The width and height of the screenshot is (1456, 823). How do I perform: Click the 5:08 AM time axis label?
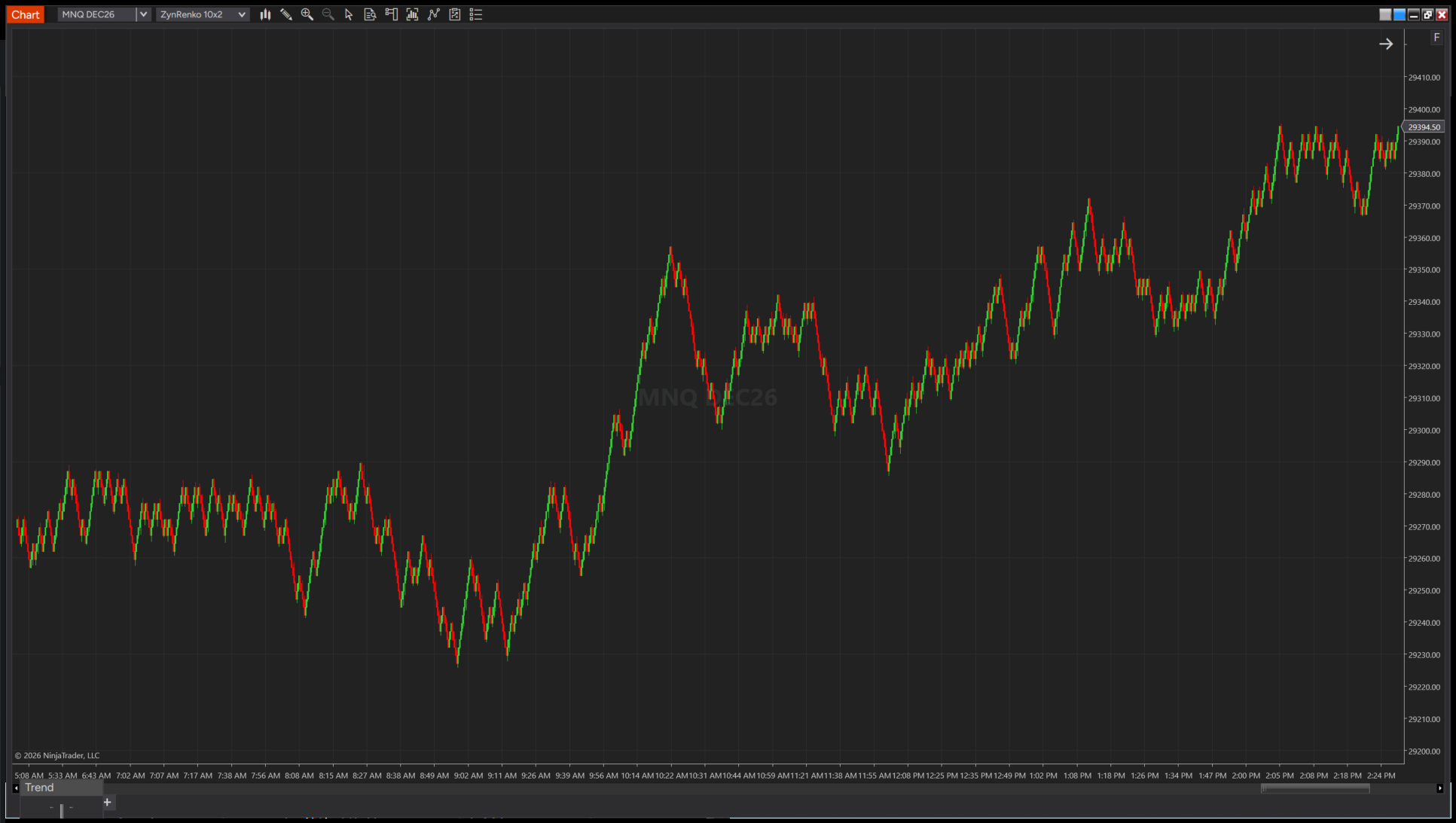tap(29, 776)
